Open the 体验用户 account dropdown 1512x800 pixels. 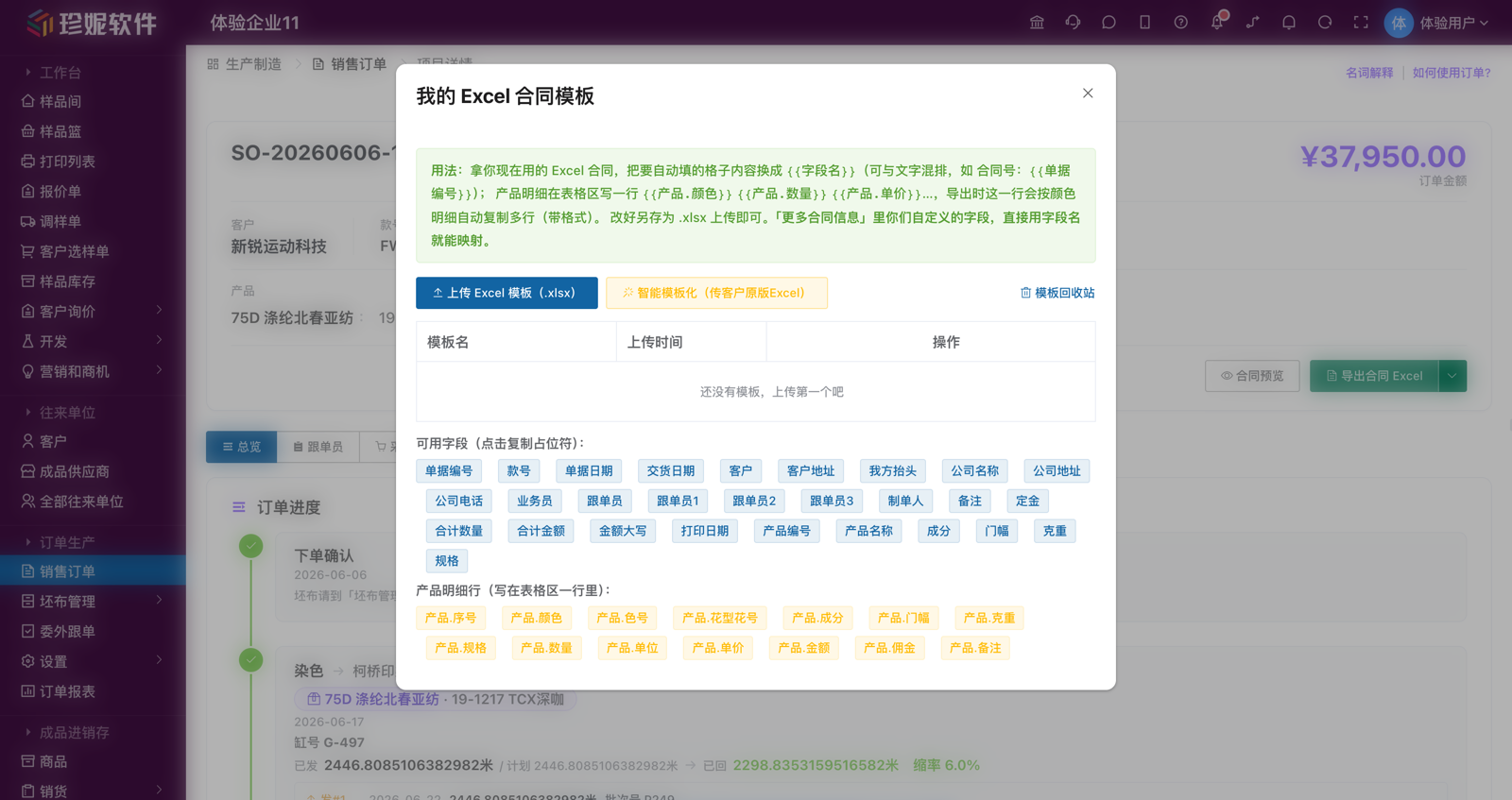[x=1437, y=23]
